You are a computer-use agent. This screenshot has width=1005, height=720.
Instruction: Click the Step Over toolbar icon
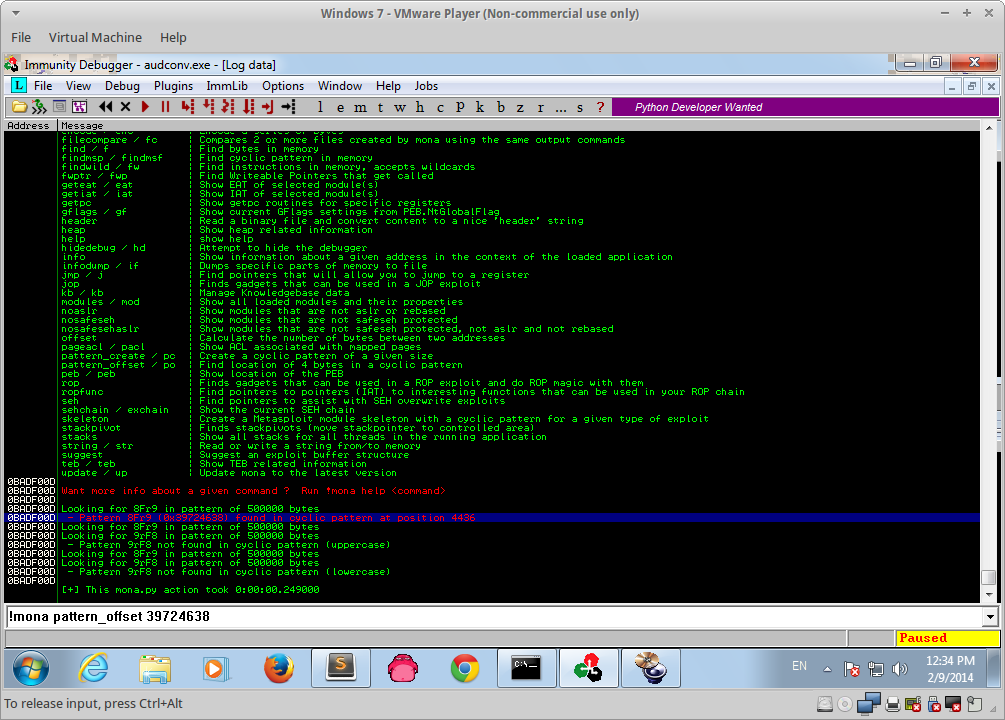(x=208, y=107)
